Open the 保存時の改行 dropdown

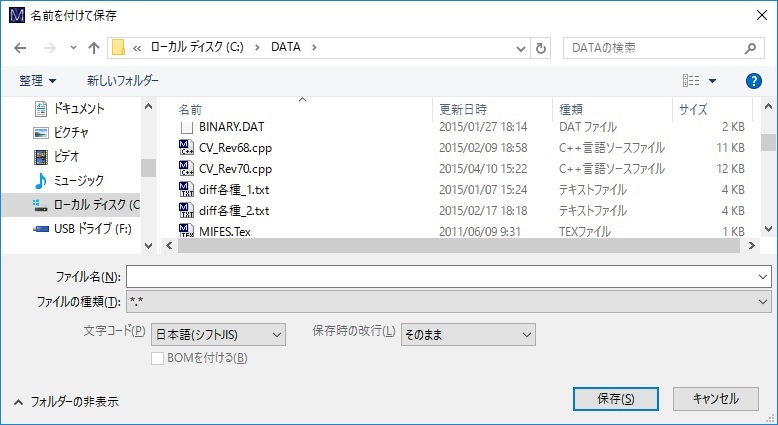[x=467, y=334]
